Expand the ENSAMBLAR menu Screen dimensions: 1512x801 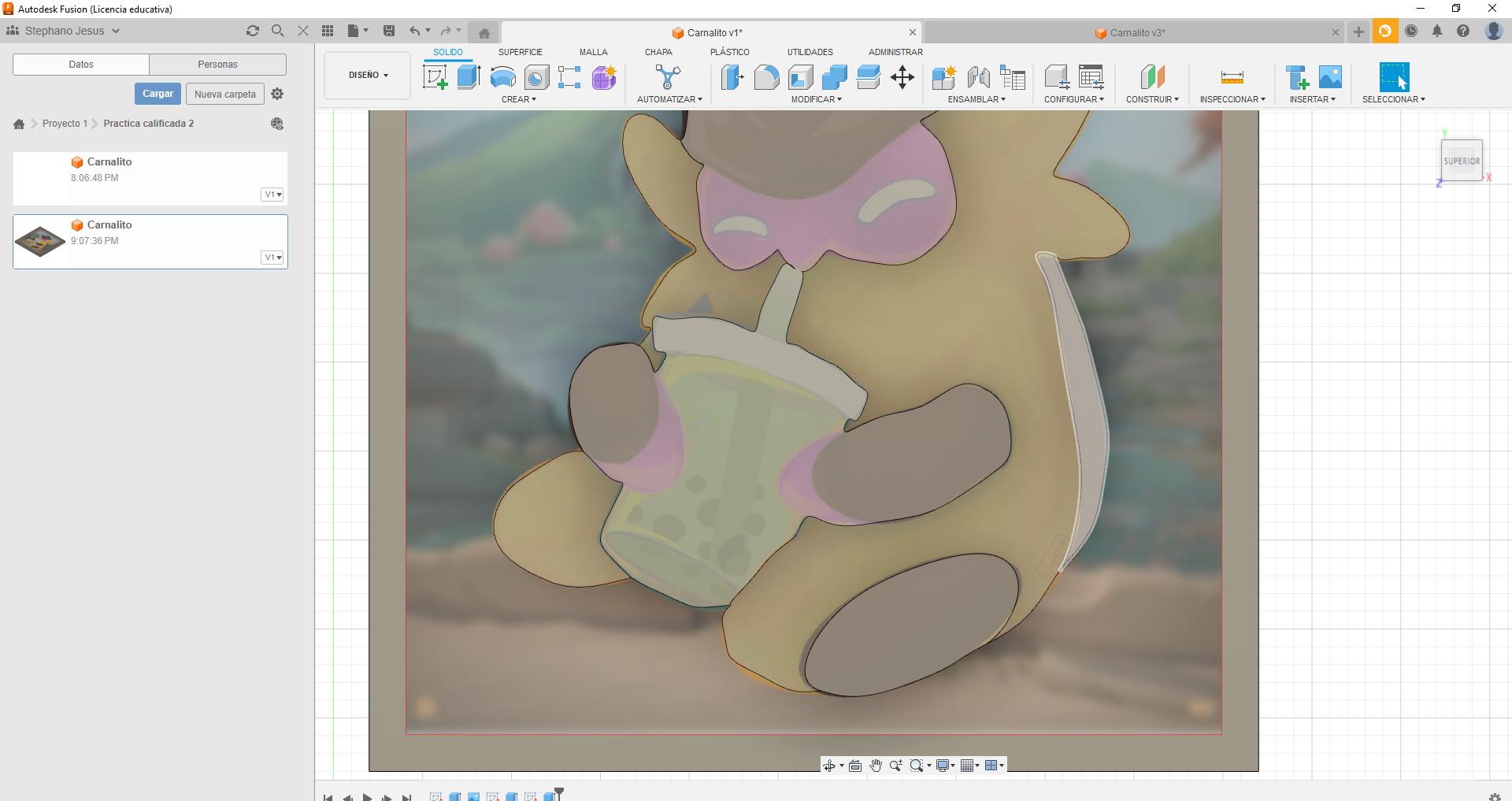(976, 99)
